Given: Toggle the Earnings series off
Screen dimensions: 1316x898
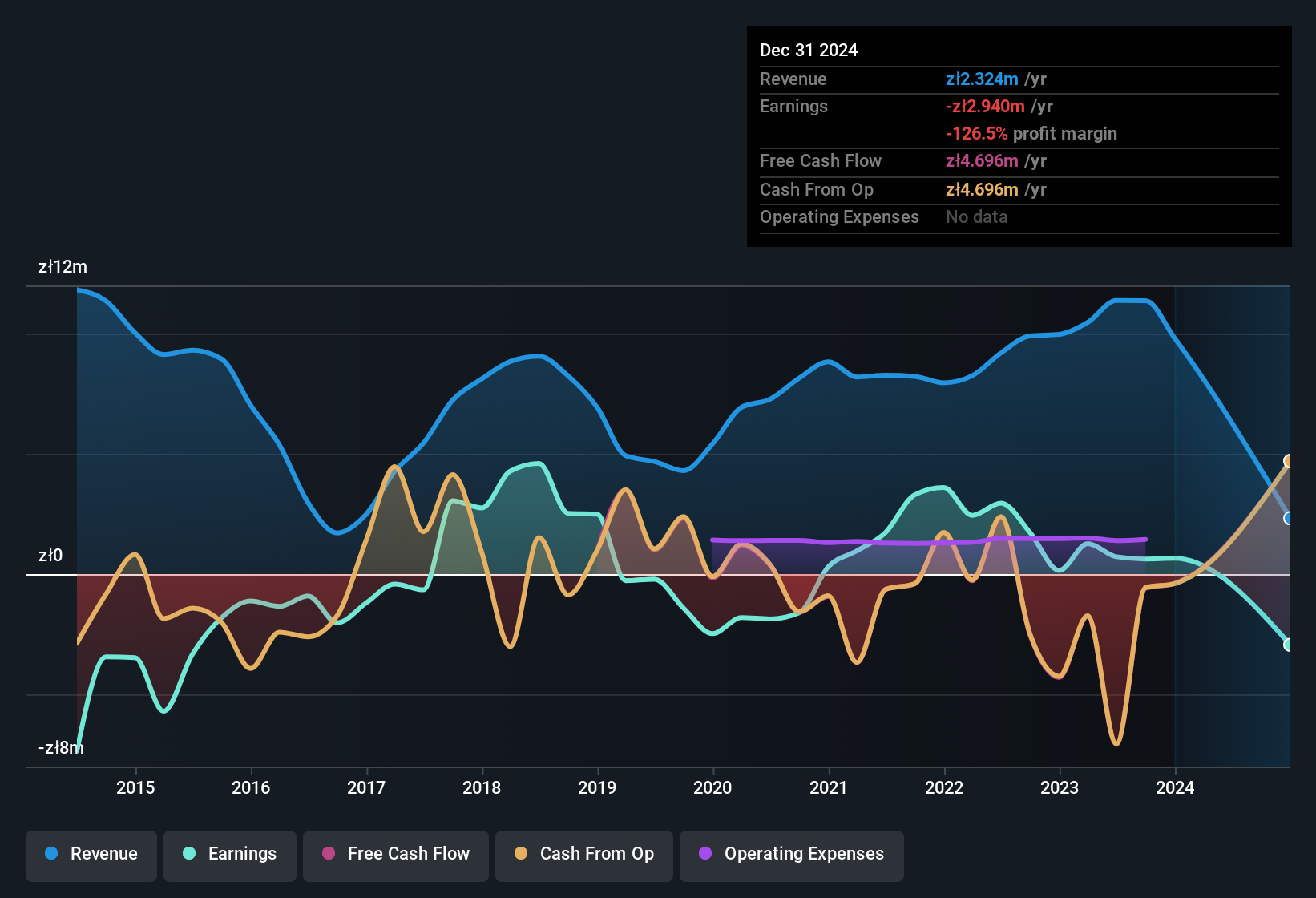Looking at the screenshot, I should [x=230, y=854].
